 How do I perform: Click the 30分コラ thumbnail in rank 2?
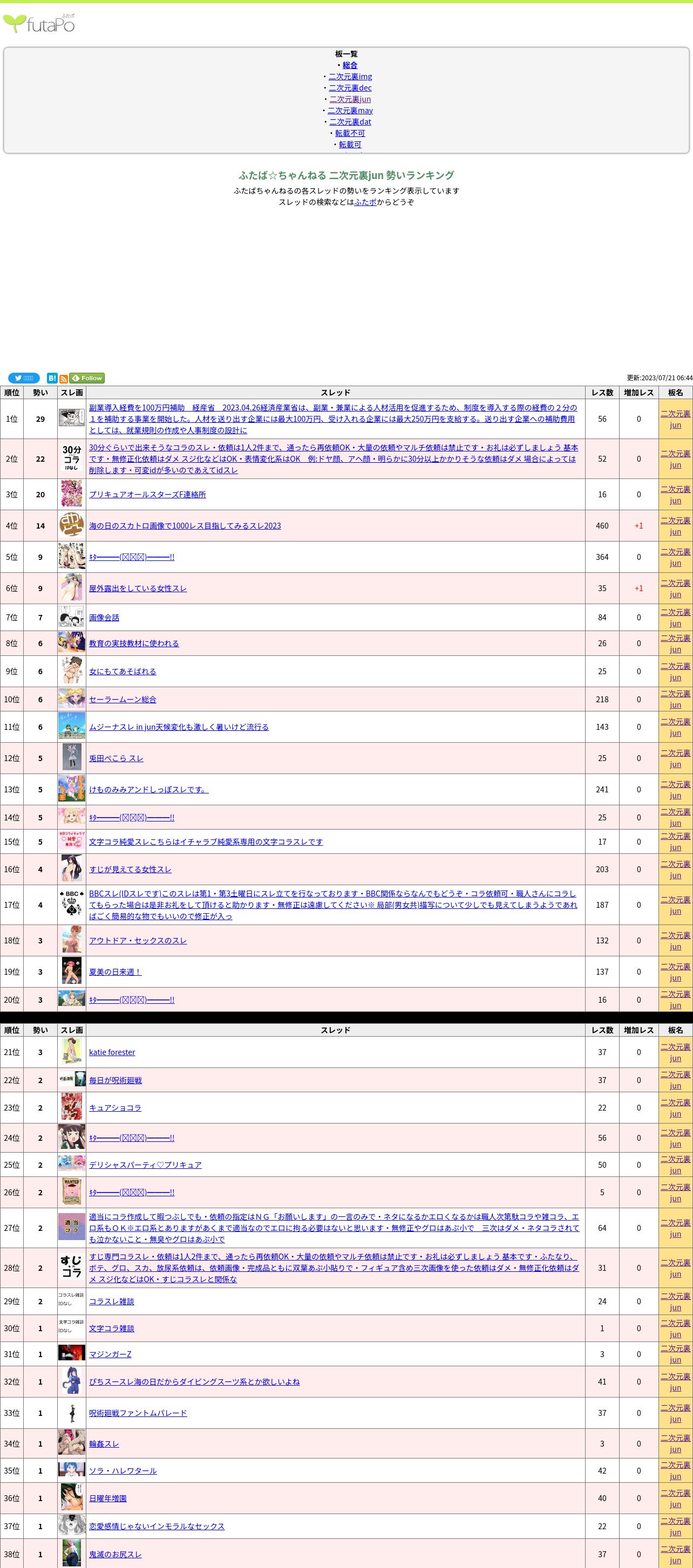pyautogui.click(x=71, y=458)
